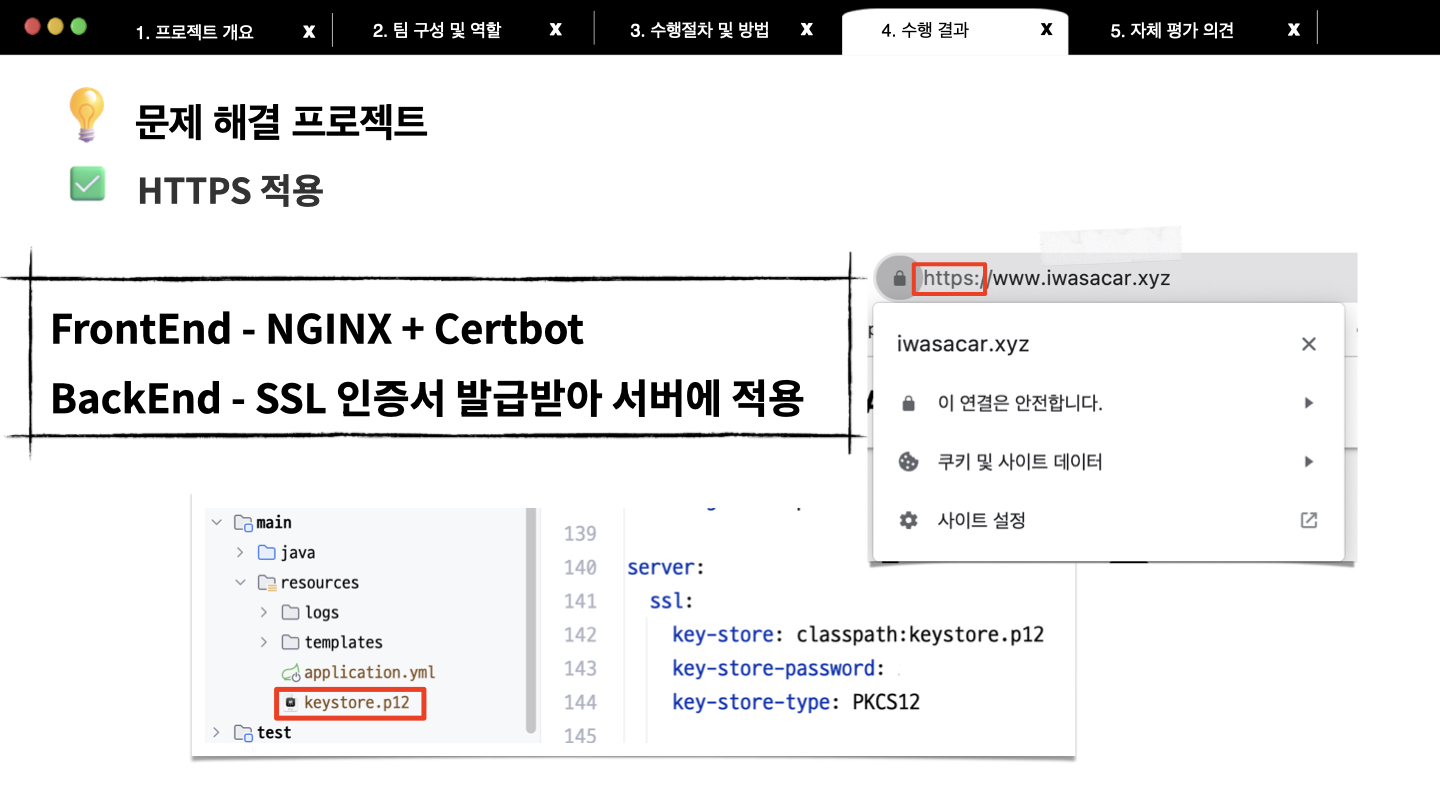Select the 'logs' folder
This screenshot has width=1440, height=810.
[x=321, y=612]
